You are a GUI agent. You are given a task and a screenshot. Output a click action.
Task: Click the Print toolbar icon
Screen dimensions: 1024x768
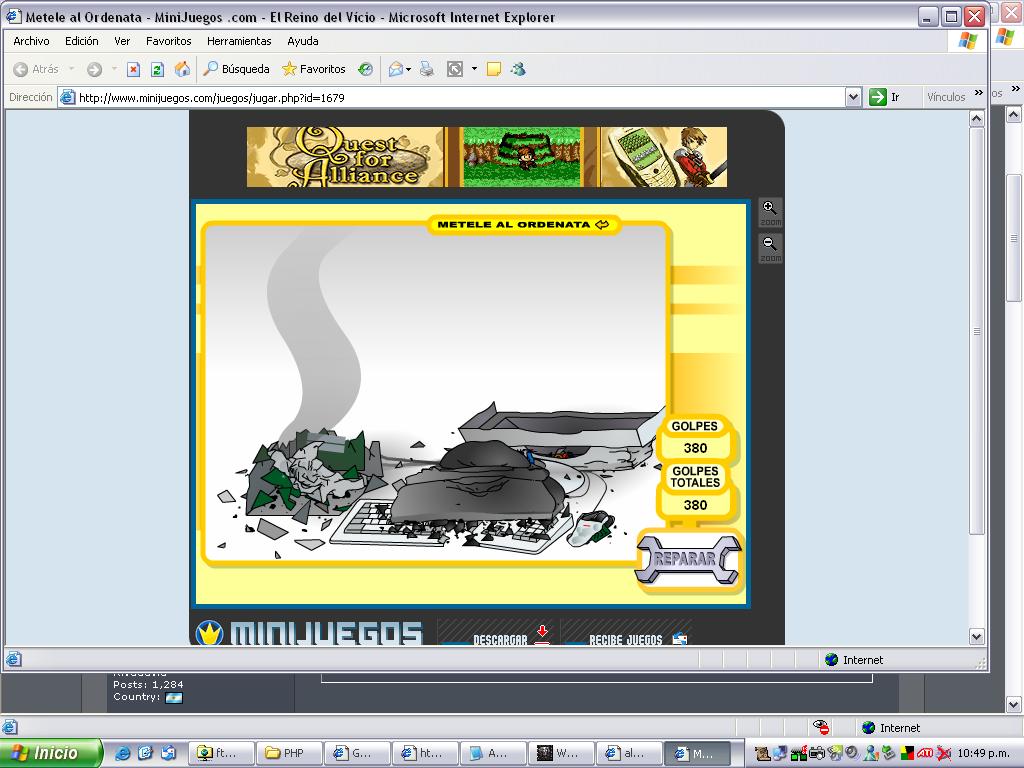426,69
